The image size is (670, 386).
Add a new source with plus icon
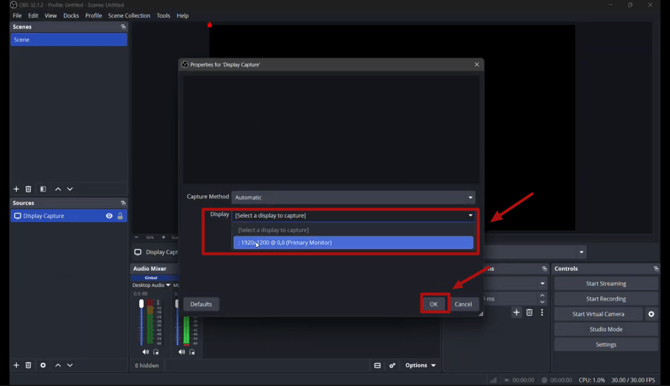coord(16,365)
